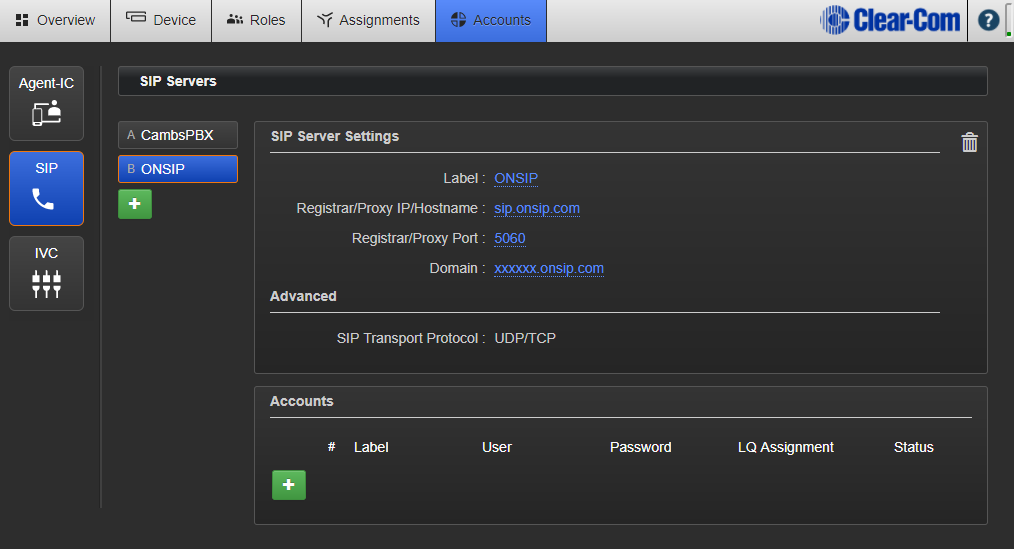Go to the Roles tab

tap(256, 20)
